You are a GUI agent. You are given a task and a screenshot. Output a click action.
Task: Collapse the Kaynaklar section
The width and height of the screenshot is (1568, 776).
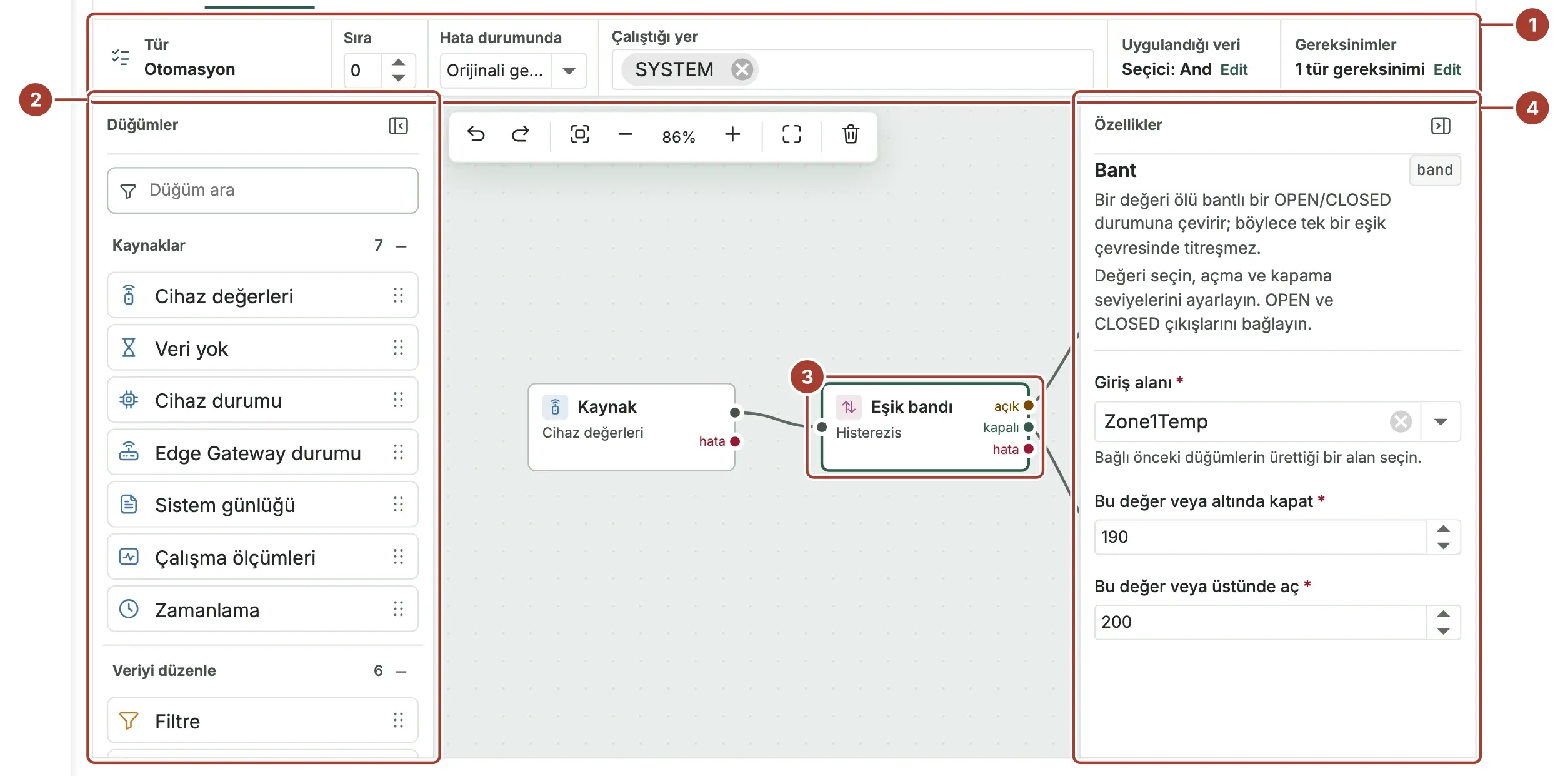pos(401,246)
